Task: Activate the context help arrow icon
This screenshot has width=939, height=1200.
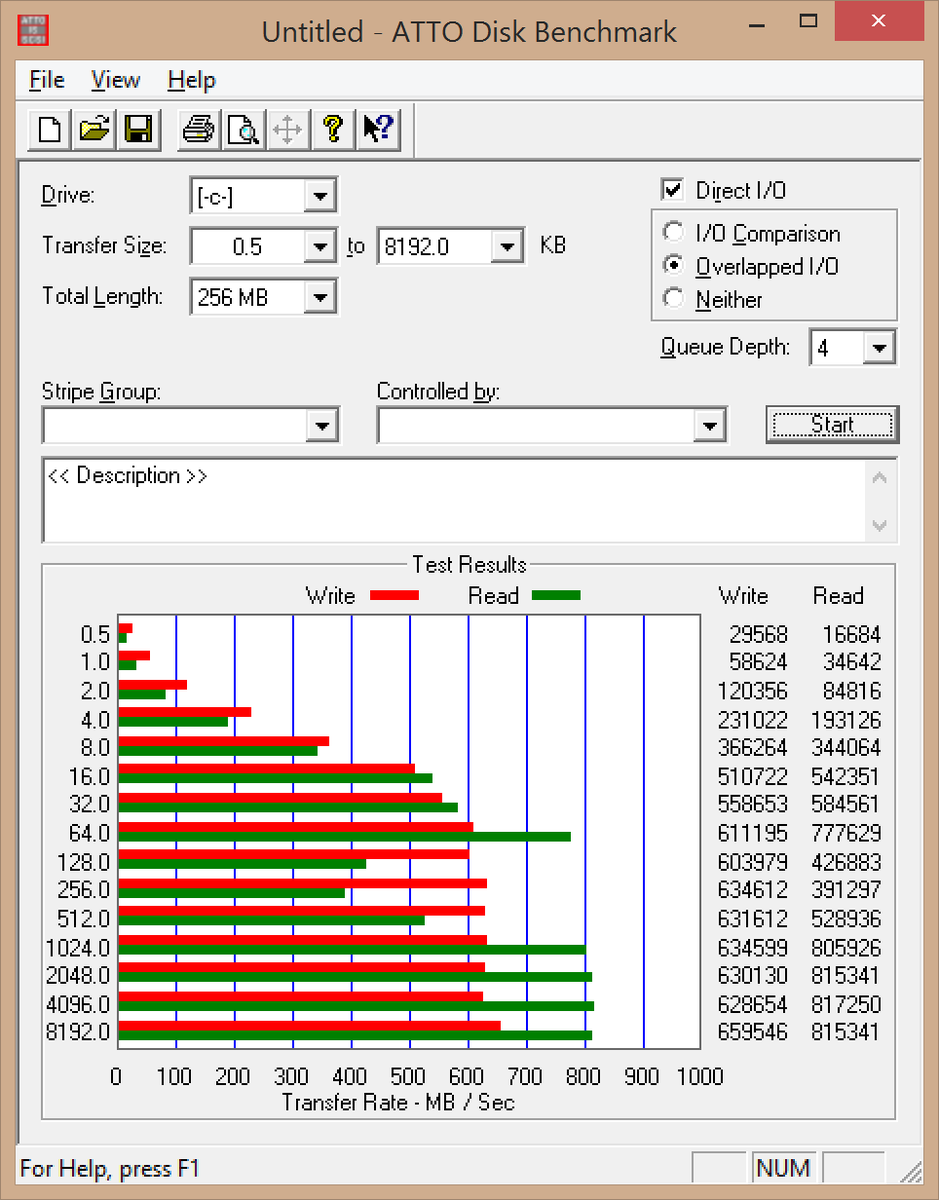Action: point(378,129)
